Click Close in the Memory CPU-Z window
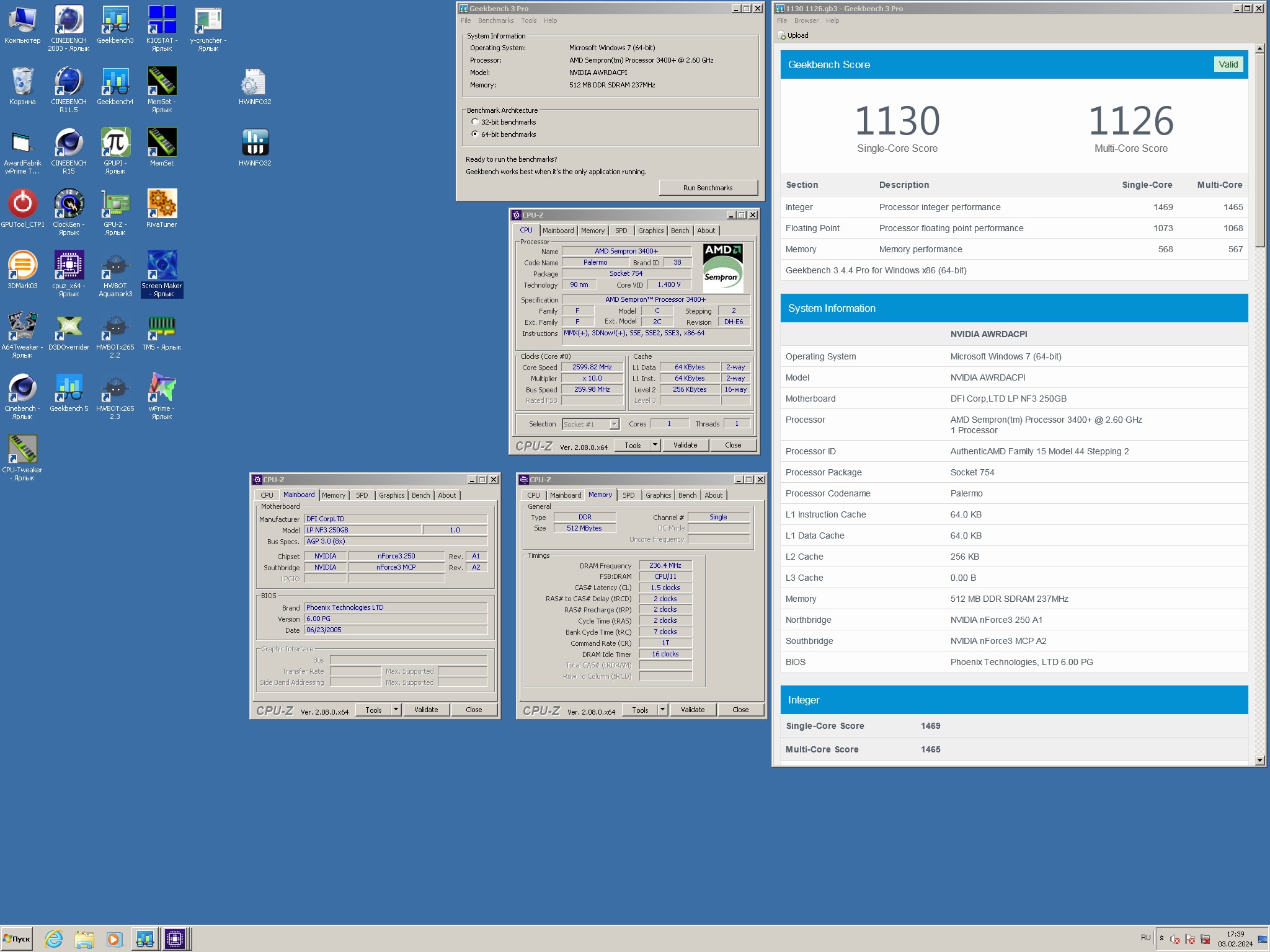Image resolution: width=1270 pixels, height=952 pixels. 740,710
